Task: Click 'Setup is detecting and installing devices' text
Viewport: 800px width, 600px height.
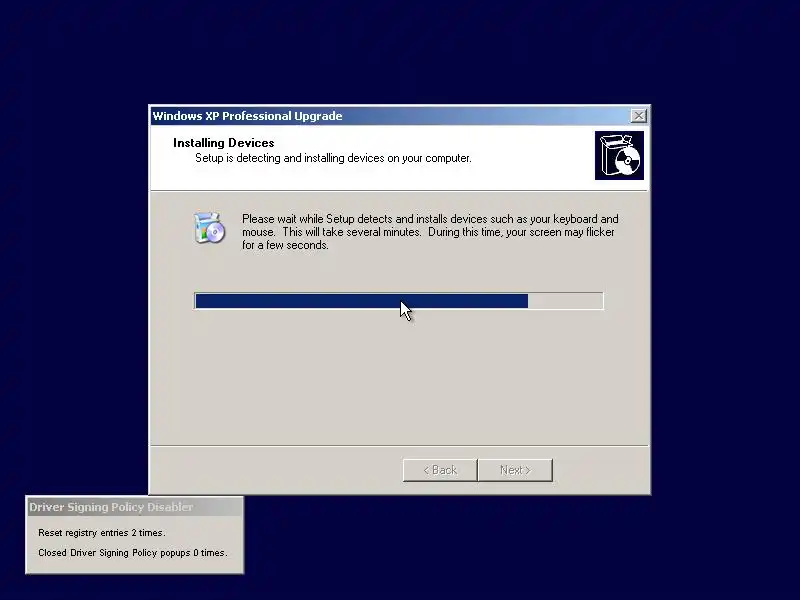Action: coord(333,158)
